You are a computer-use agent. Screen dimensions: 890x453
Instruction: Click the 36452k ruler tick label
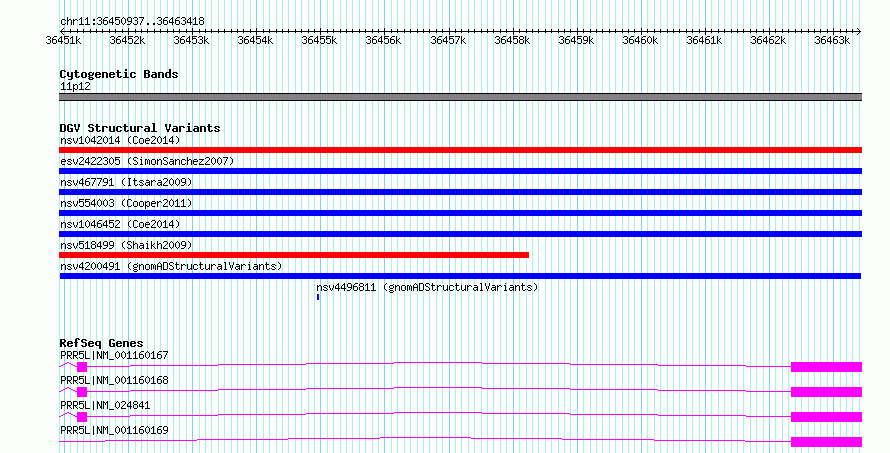[x=128, y=40]
